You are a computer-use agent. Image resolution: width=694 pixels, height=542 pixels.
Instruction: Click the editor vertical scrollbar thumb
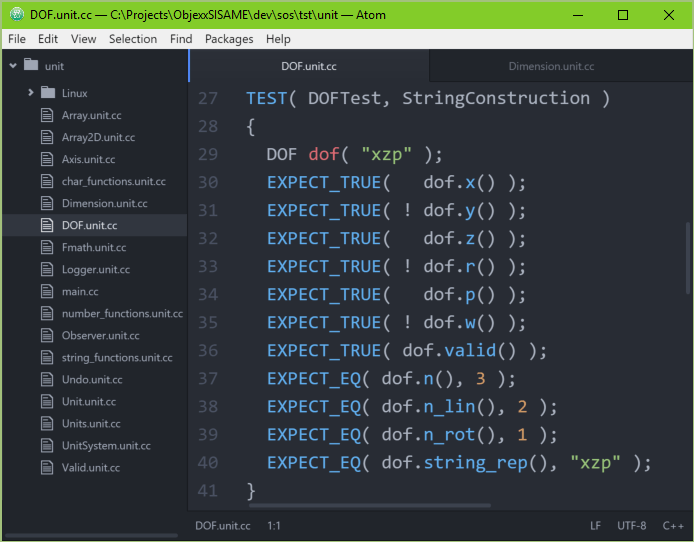coord(688,258)
